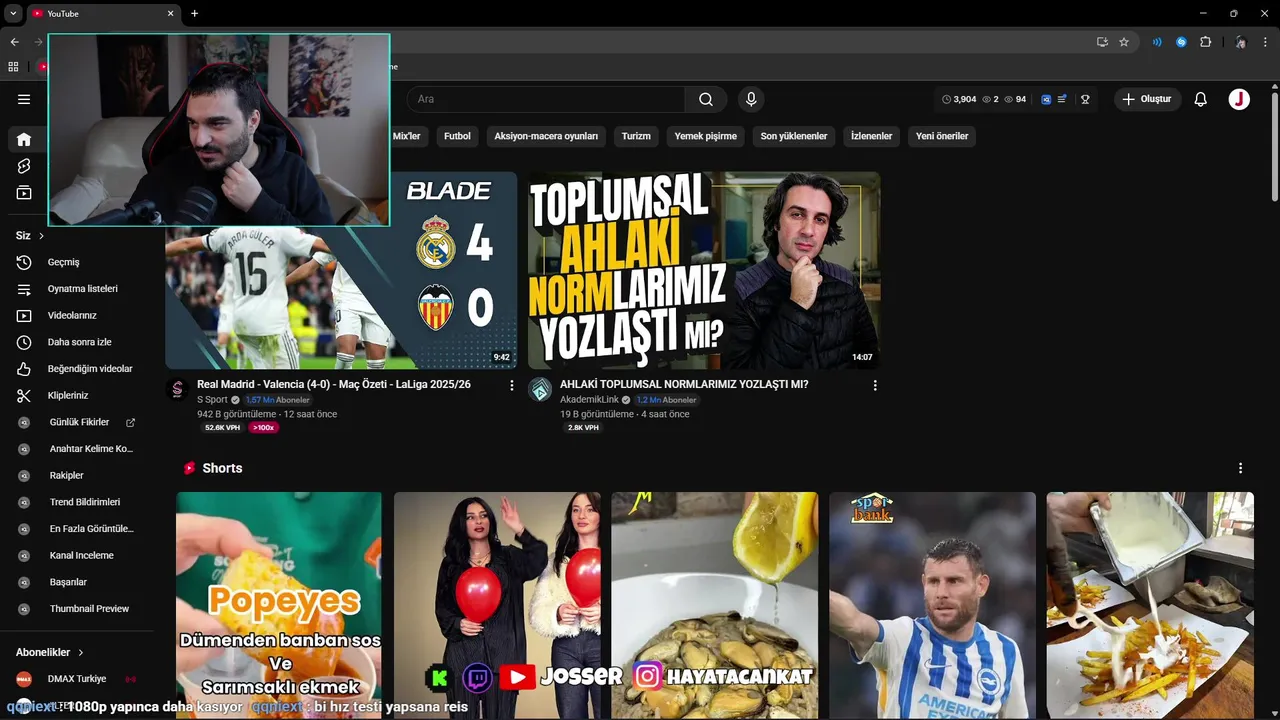1280x720 pixels.
Task: Open the Subscriptions sidebar icon
Action: [x=24, y=193]
